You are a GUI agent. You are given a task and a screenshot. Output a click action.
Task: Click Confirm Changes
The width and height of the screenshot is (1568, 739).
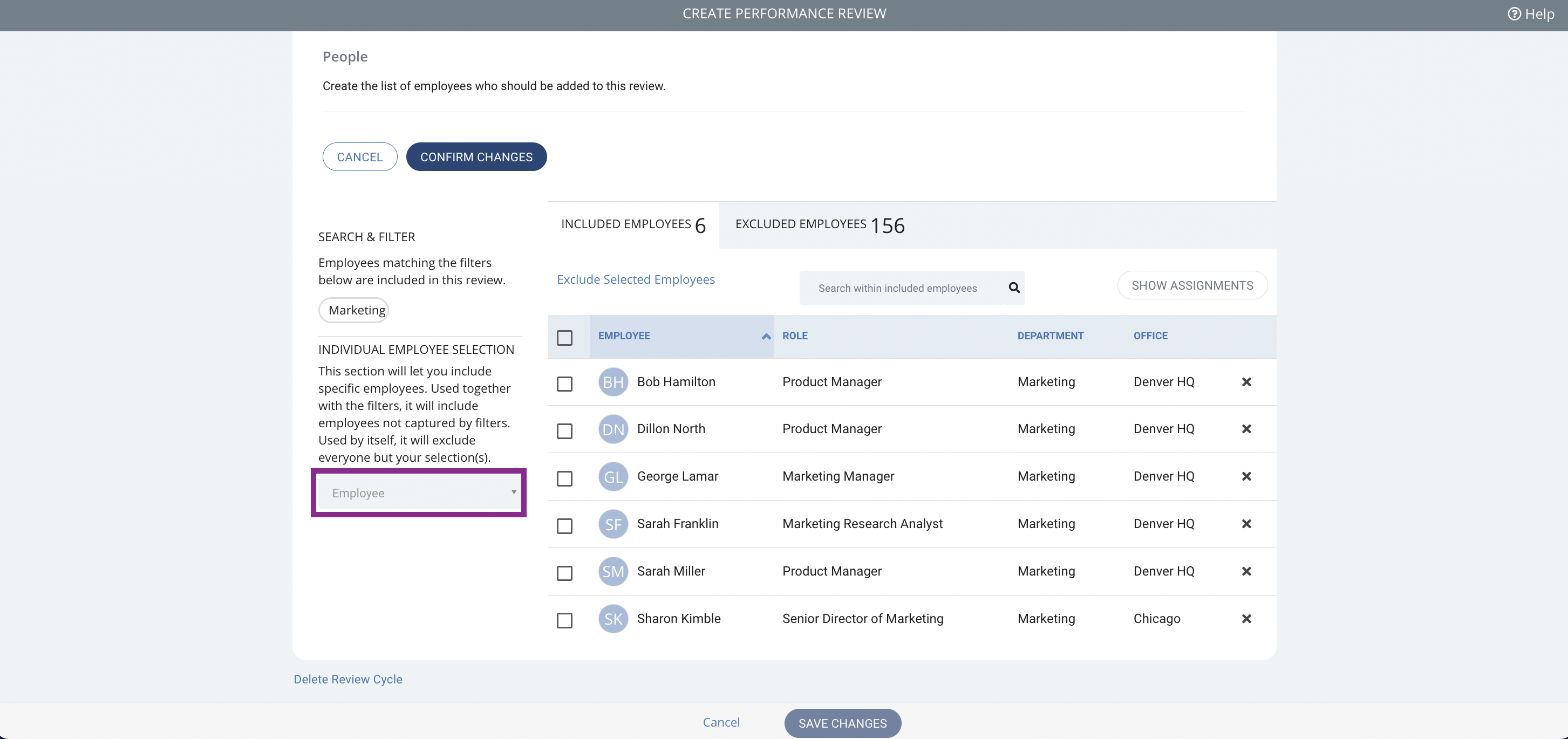[476, 157]
